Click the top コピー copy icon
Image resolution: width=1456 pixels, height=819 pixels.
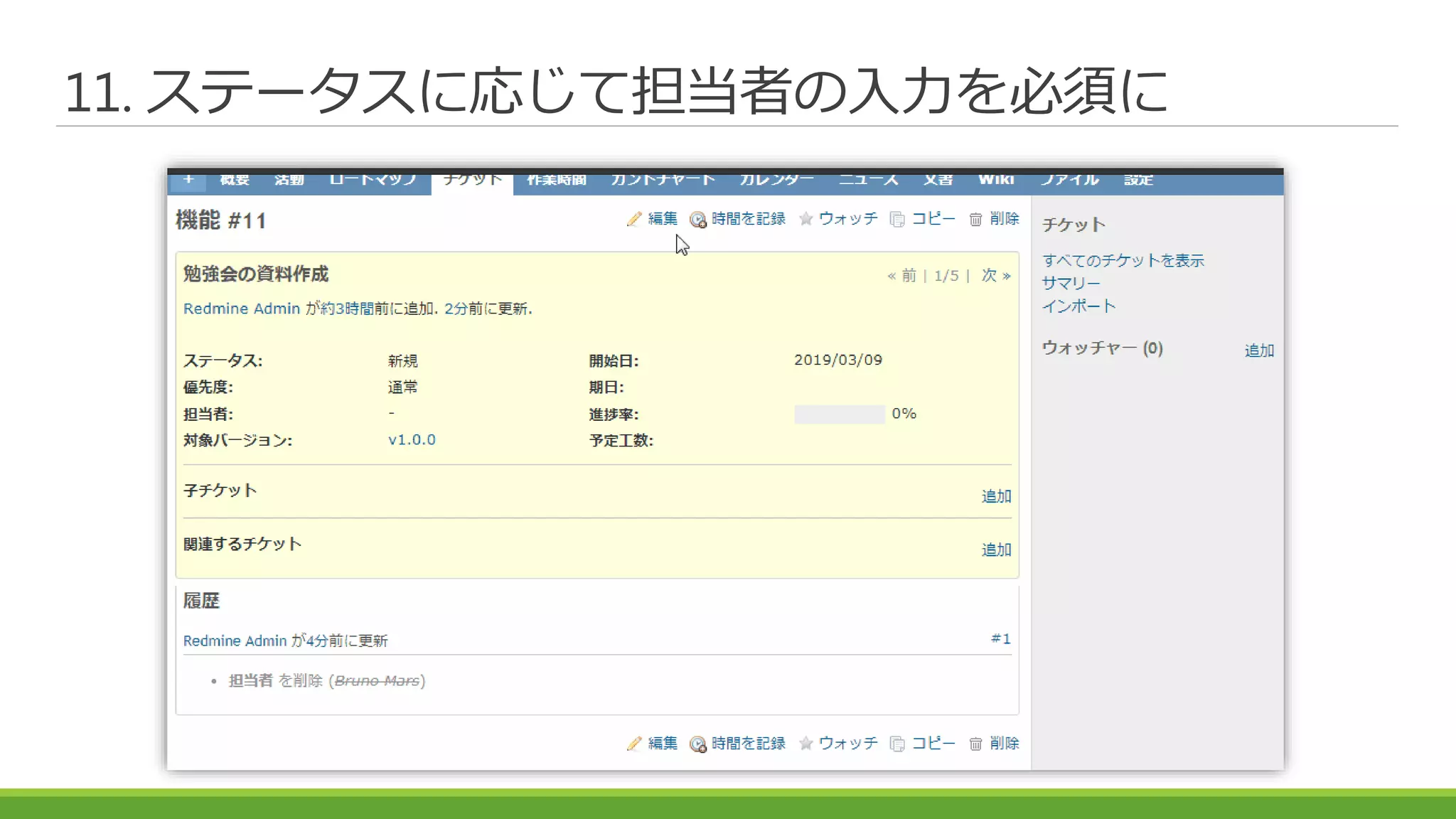[x=897, y=220]
